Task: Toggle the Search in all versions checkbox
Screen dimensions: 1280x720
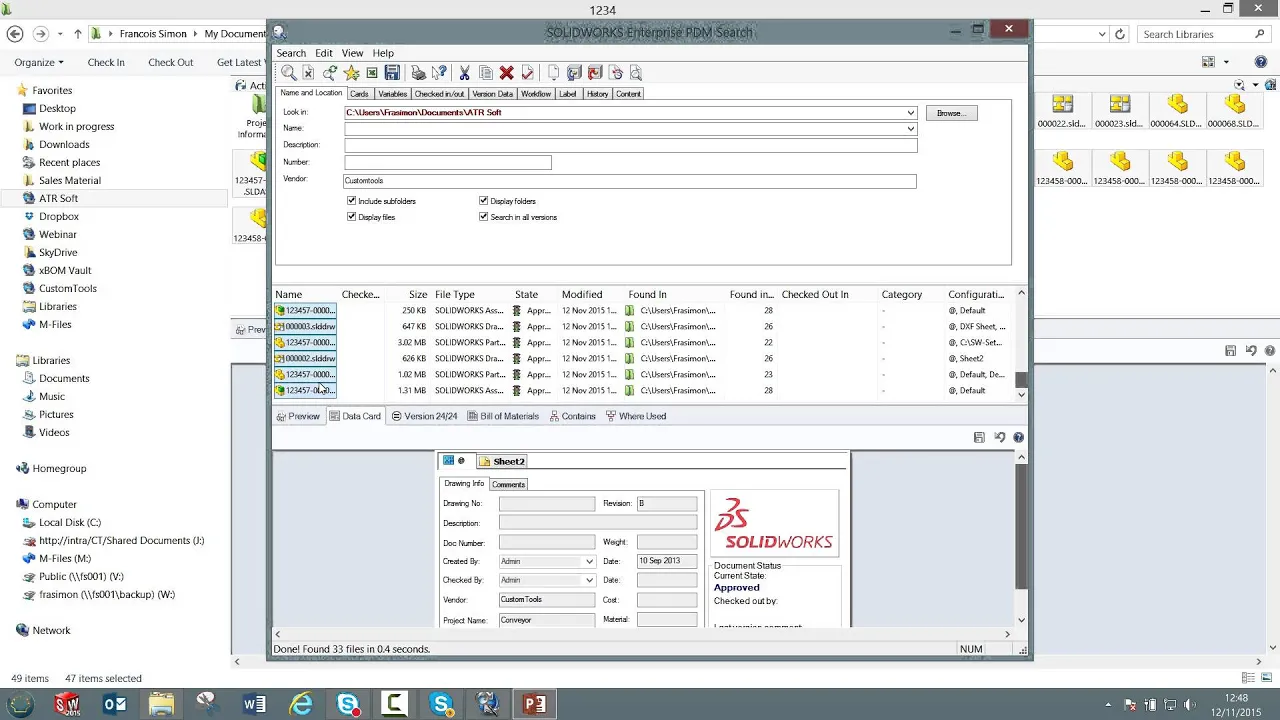Action: (483, 217)
